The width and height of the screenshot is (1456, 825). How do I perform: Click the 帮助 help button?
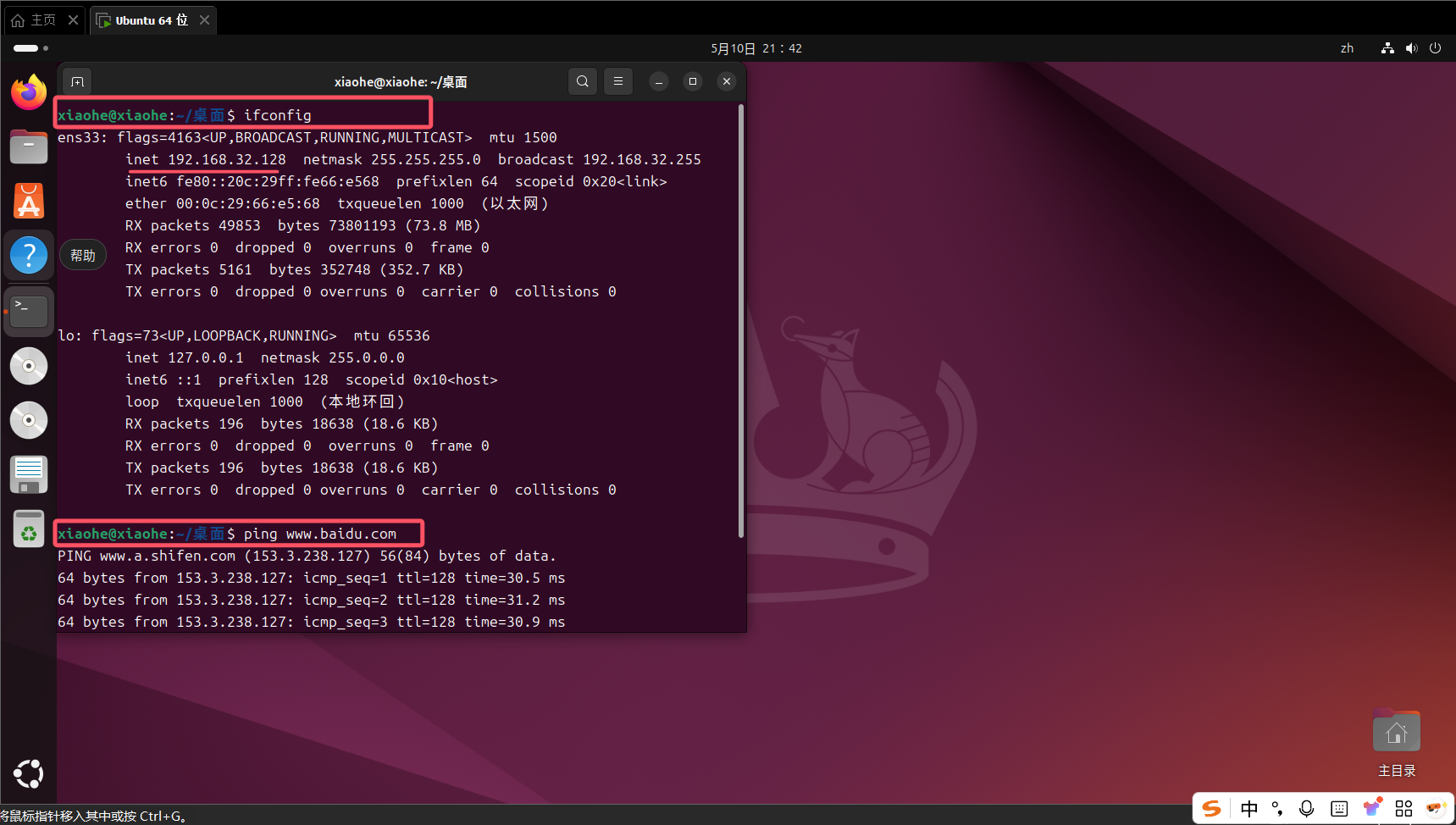click(82, 254)
